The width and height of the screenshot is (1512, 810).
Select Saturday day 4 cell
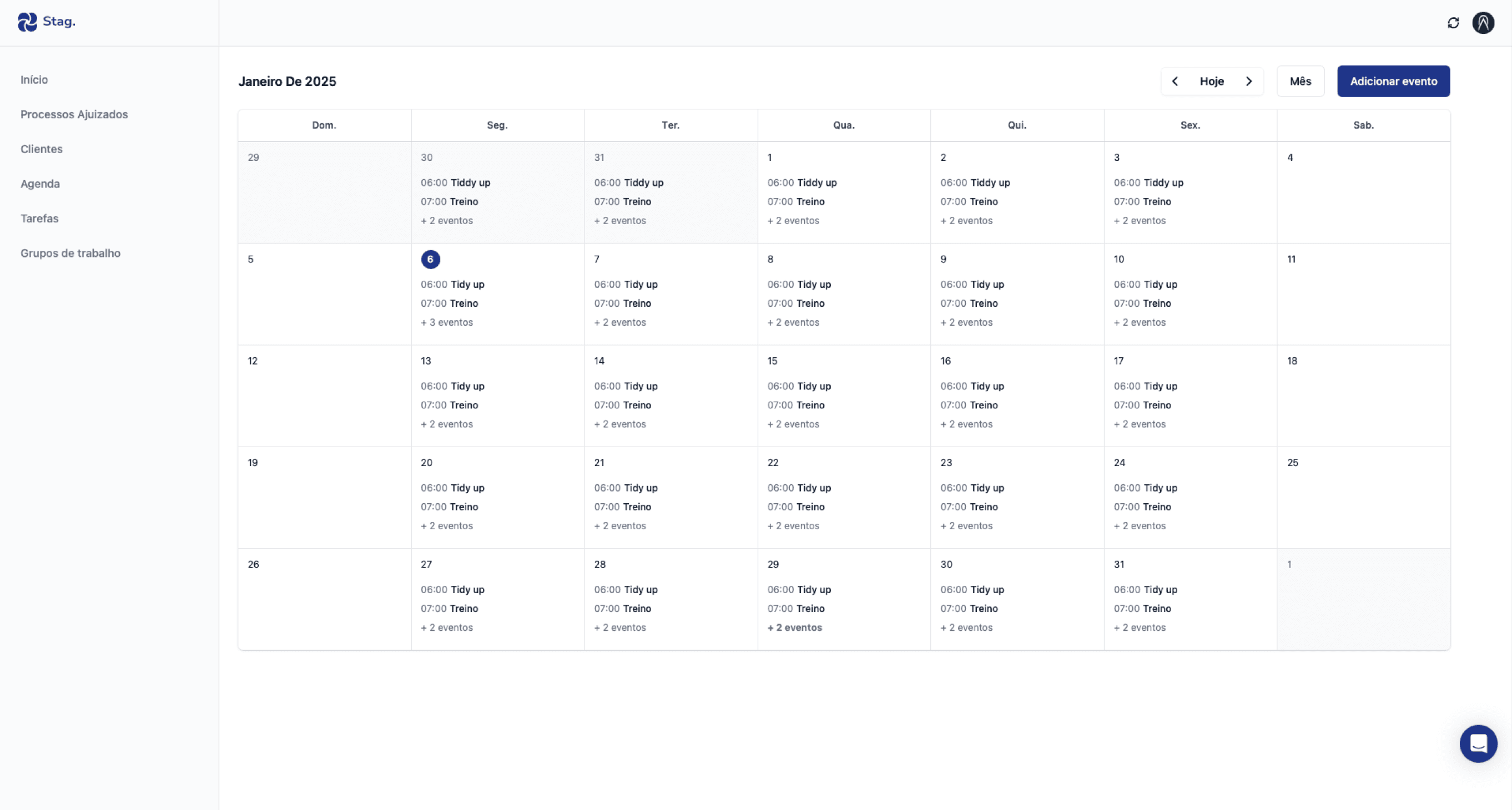1363,193
